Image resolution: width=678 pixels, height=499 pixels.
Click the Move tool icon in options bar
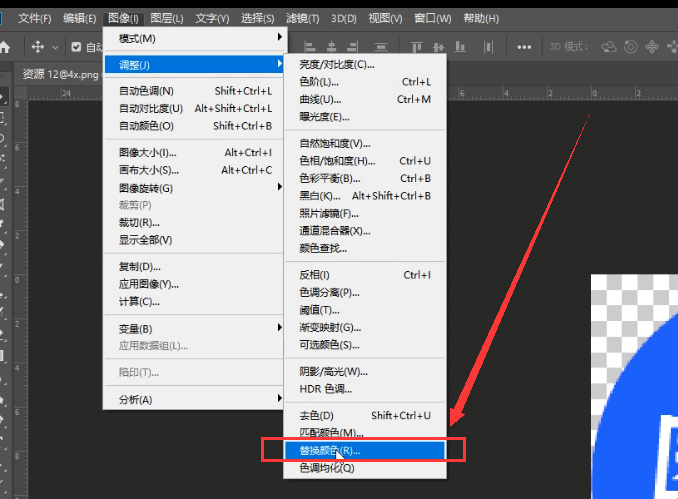pyautogui.click(x=38, y=47)
